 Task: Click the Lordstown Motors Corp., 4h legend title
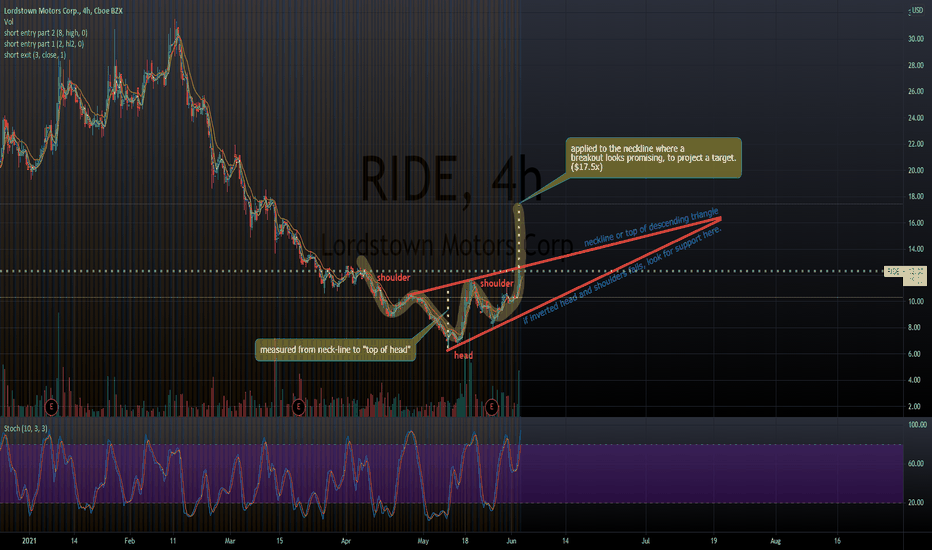coord(63,11)
